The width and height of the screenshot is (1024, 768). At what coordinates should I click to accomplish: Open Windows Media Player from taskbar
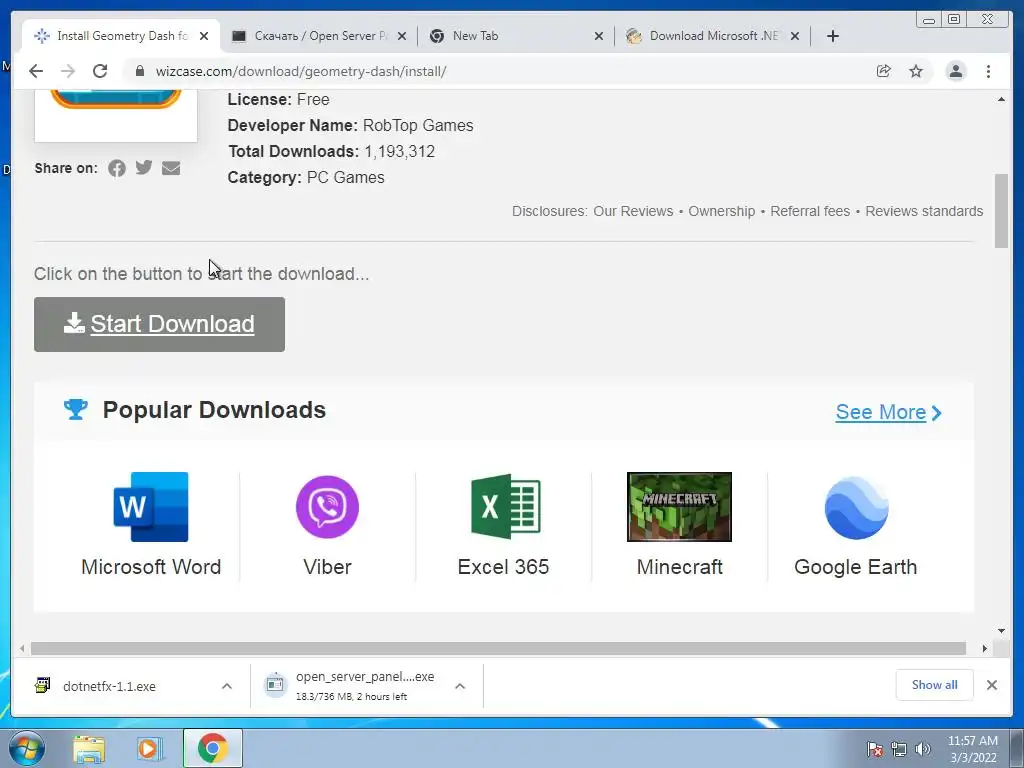click(x=150, y=748)
